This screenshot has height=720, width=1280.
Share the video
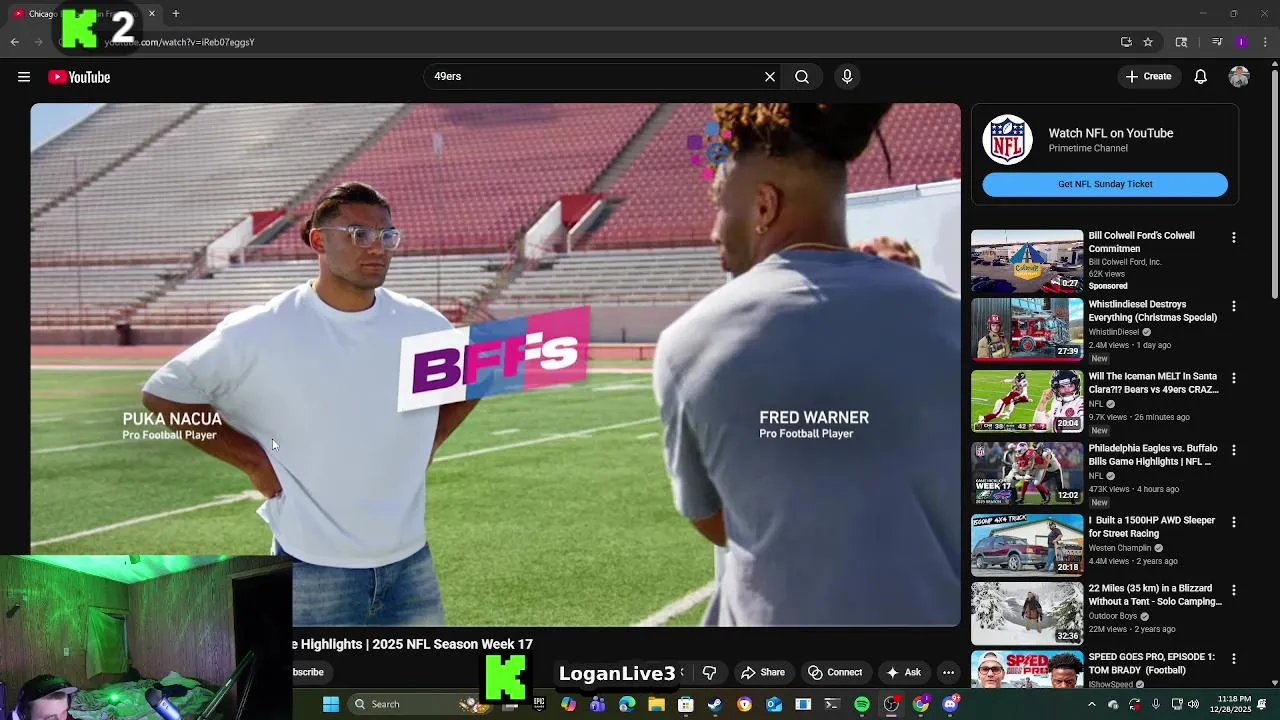tap(763, 673)
